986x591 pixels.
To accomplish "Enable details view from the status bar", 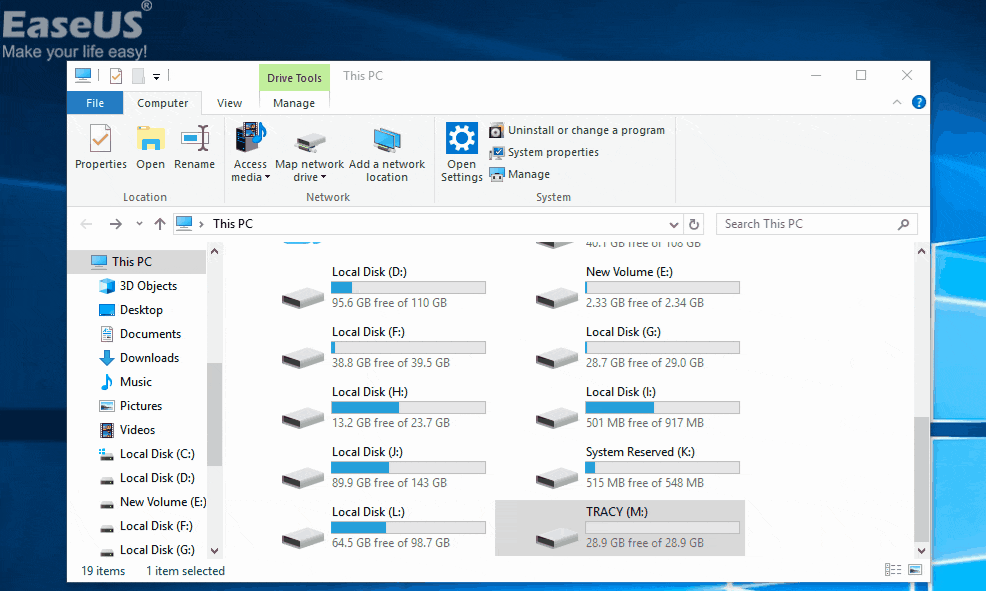I will point(892,569).
